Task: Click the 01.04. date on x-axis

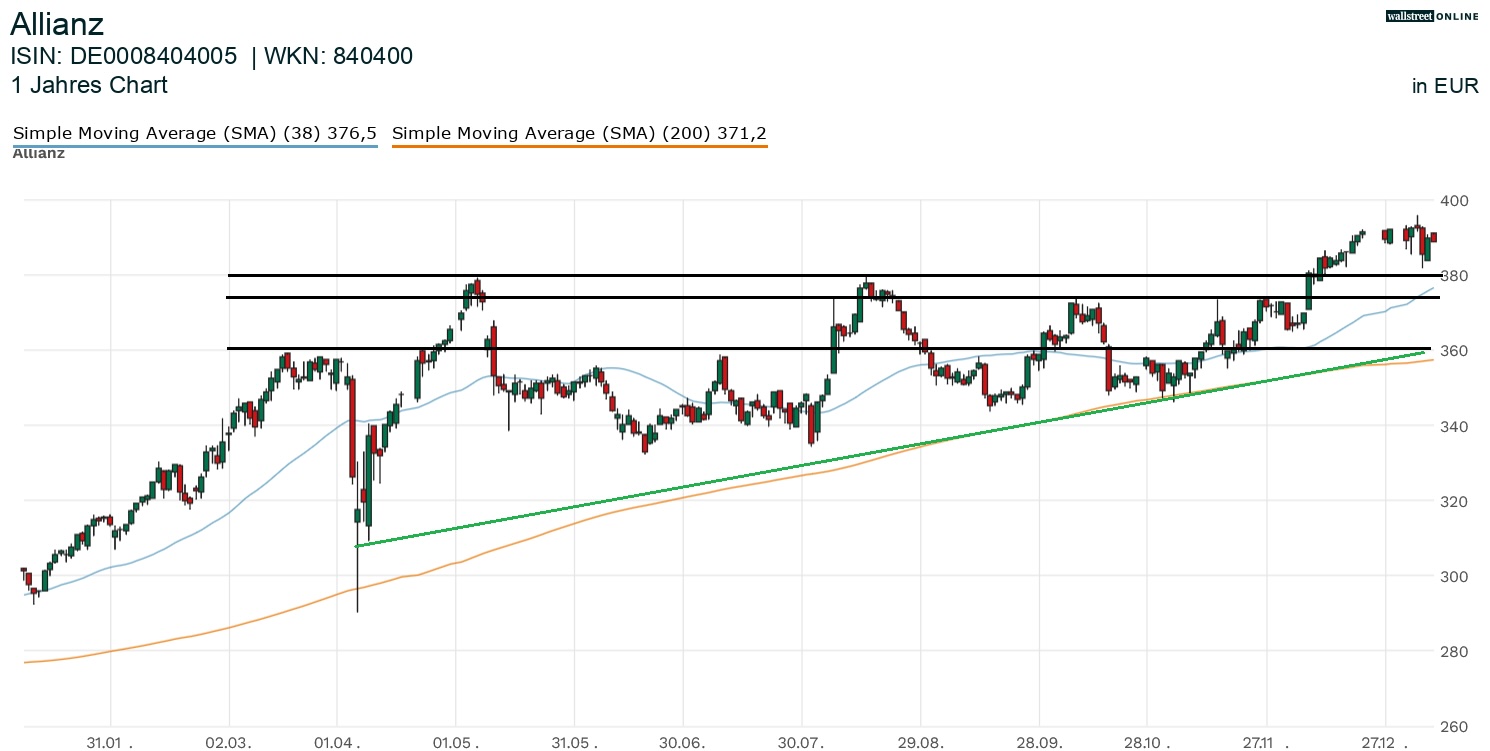Action: (x=337, y=743)
